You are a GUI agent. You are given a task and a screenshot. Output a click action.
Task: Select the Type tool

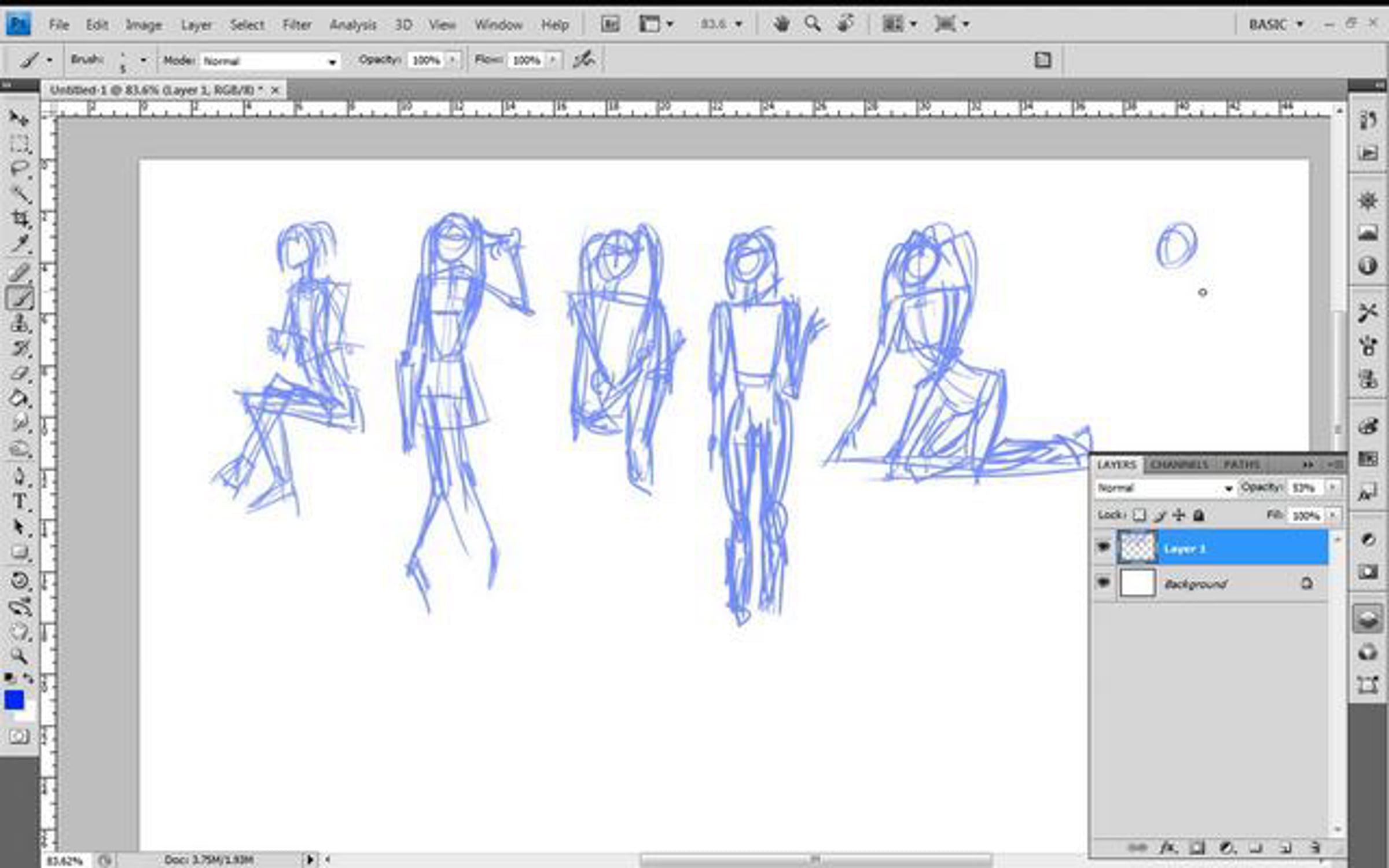[20, 501]
